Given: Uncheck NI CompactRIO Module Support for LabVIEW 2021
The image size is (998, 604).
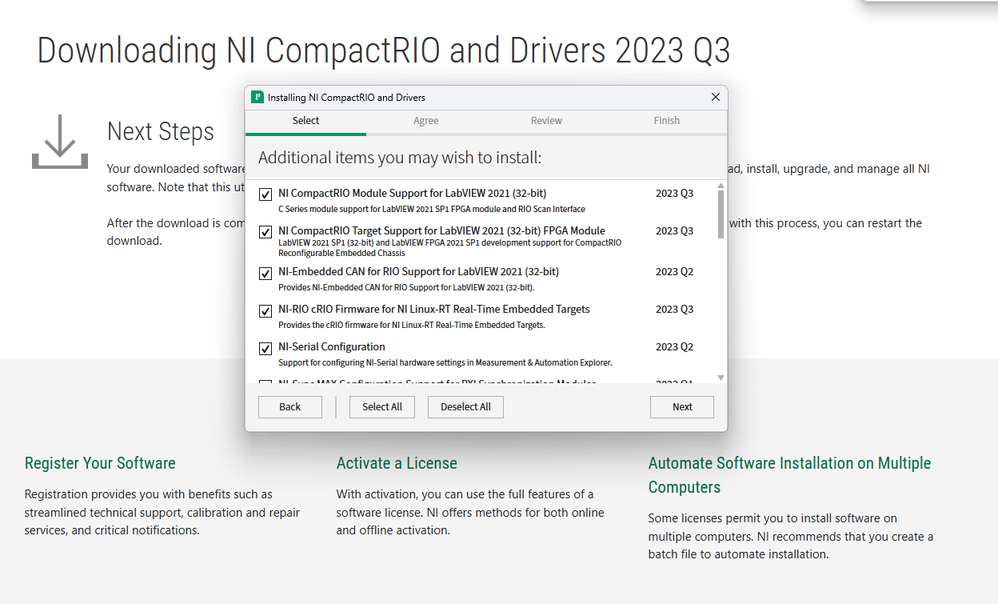Looking at the screenshot, I should coord(265,194).
